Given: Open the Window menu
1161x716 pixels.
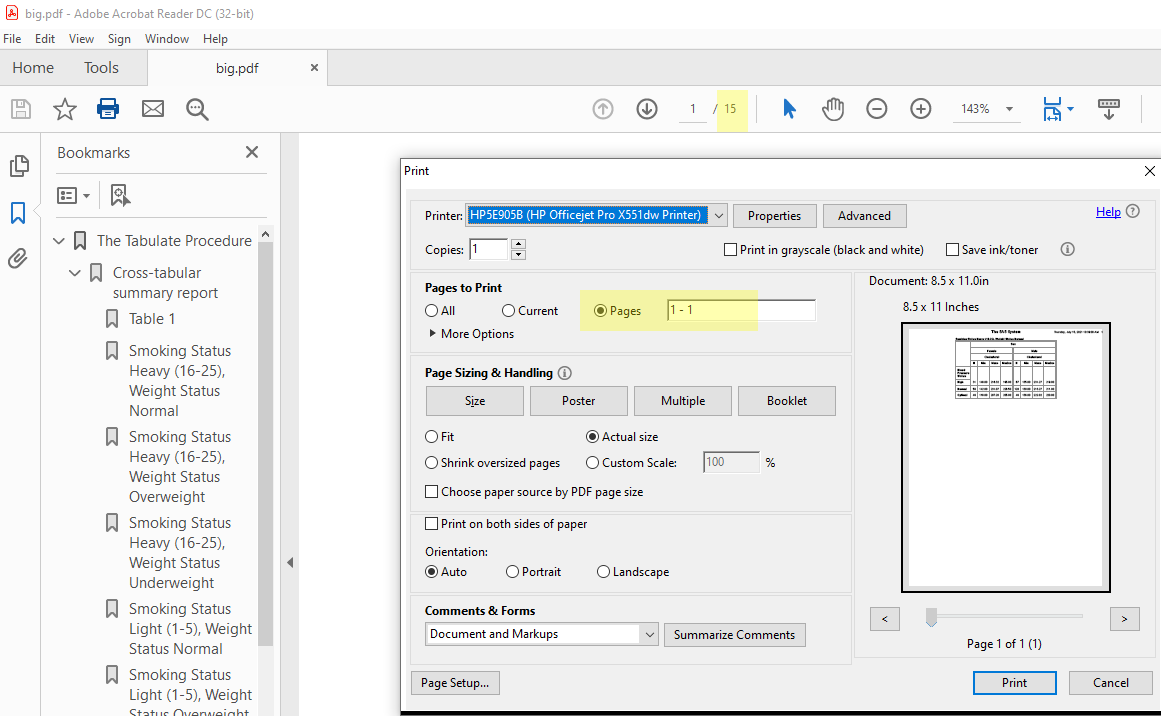Looking at the screenshot, I should click(166, 38).
